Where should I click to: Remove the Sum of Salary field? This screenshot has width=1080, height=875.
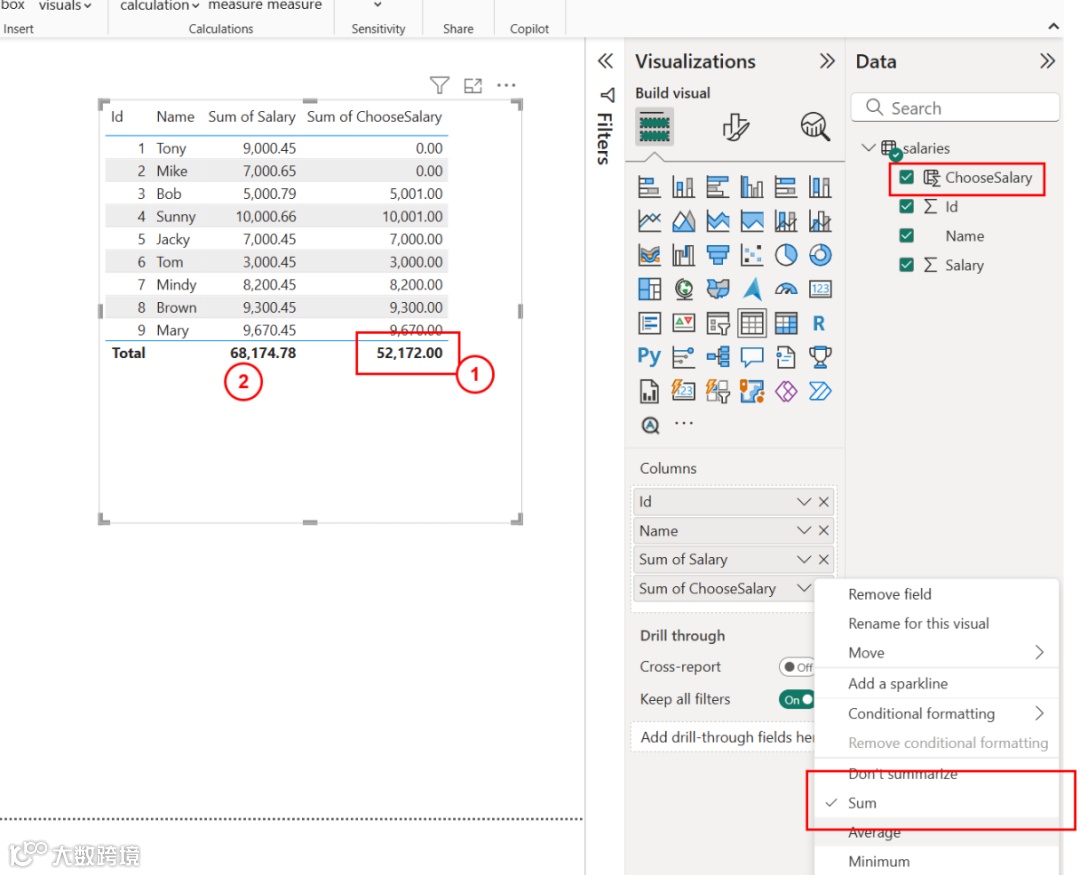tap(824, 559)
